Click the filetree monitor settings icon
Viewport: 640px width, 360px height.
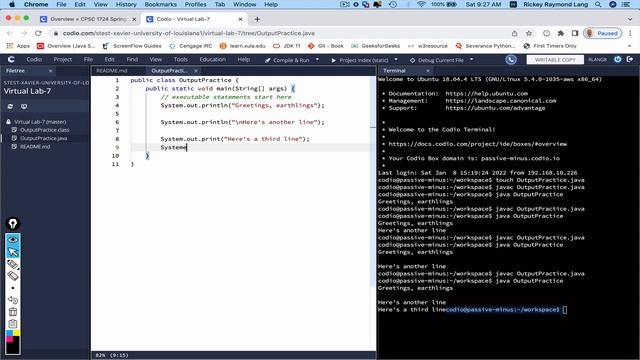click(24, 107)
